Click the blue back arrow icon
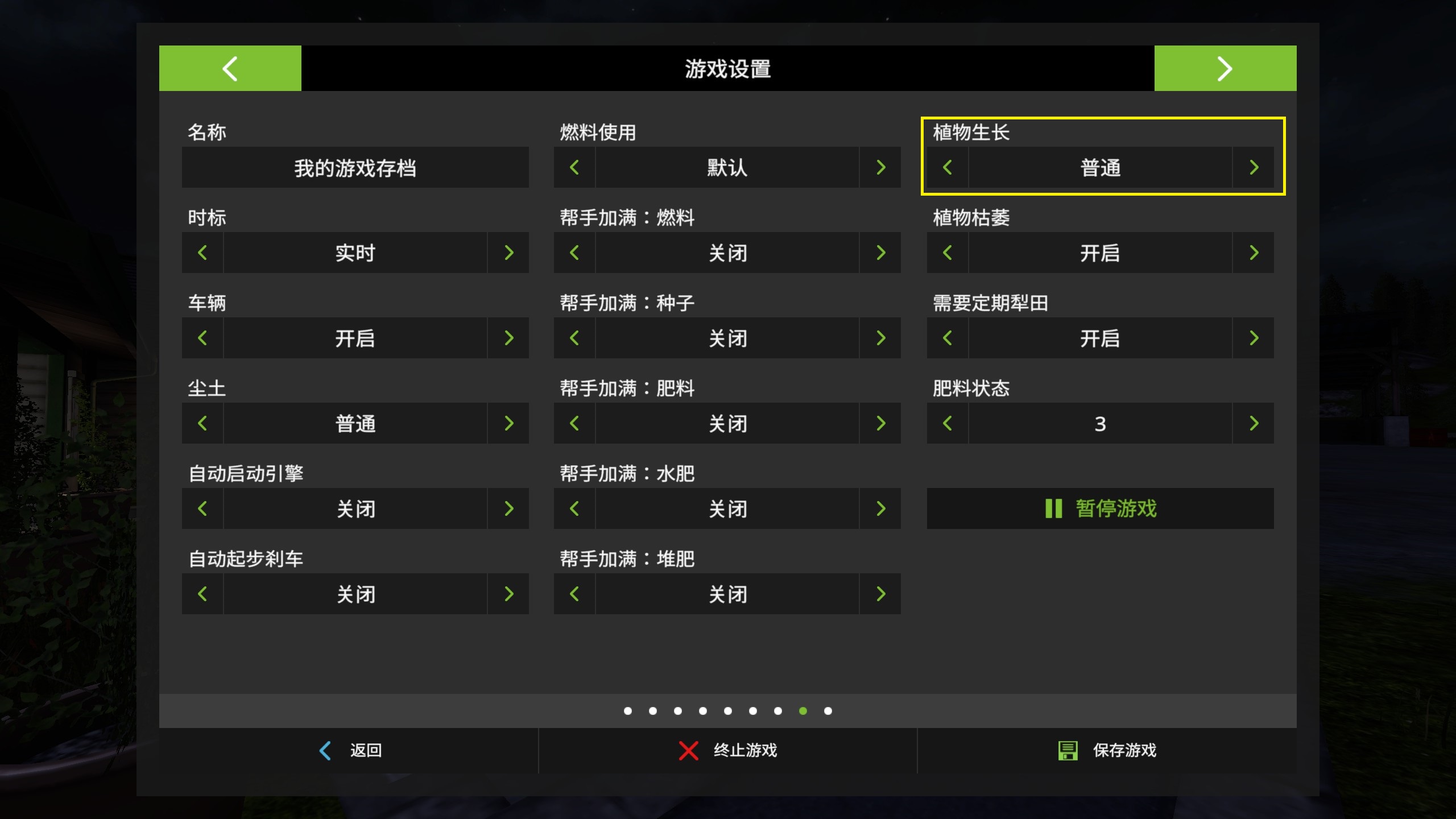Viewport: 1456px width, 819px height. click(325, 750)
